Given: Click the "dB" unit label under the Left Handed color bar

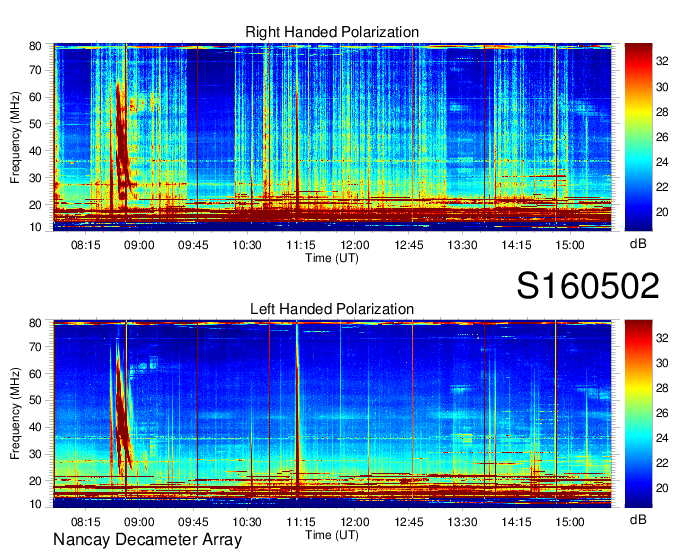Looking at the screenshot, I should (638, 519).
